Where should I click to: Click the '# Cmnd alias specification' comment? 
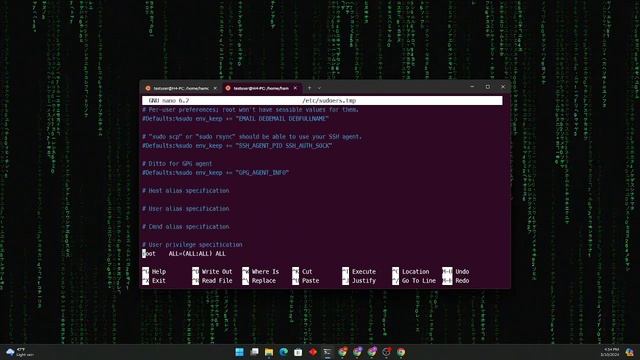point(186,227)
